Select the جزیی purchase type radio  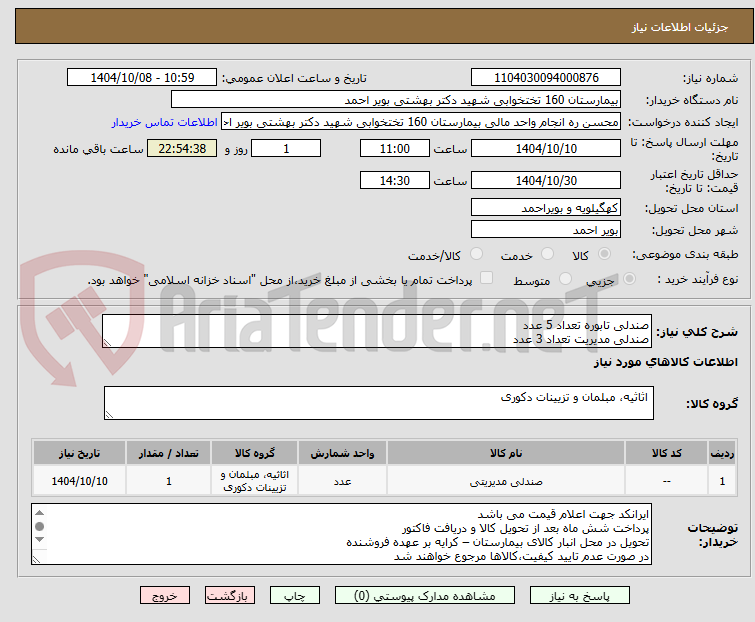[x=629, y=279]
